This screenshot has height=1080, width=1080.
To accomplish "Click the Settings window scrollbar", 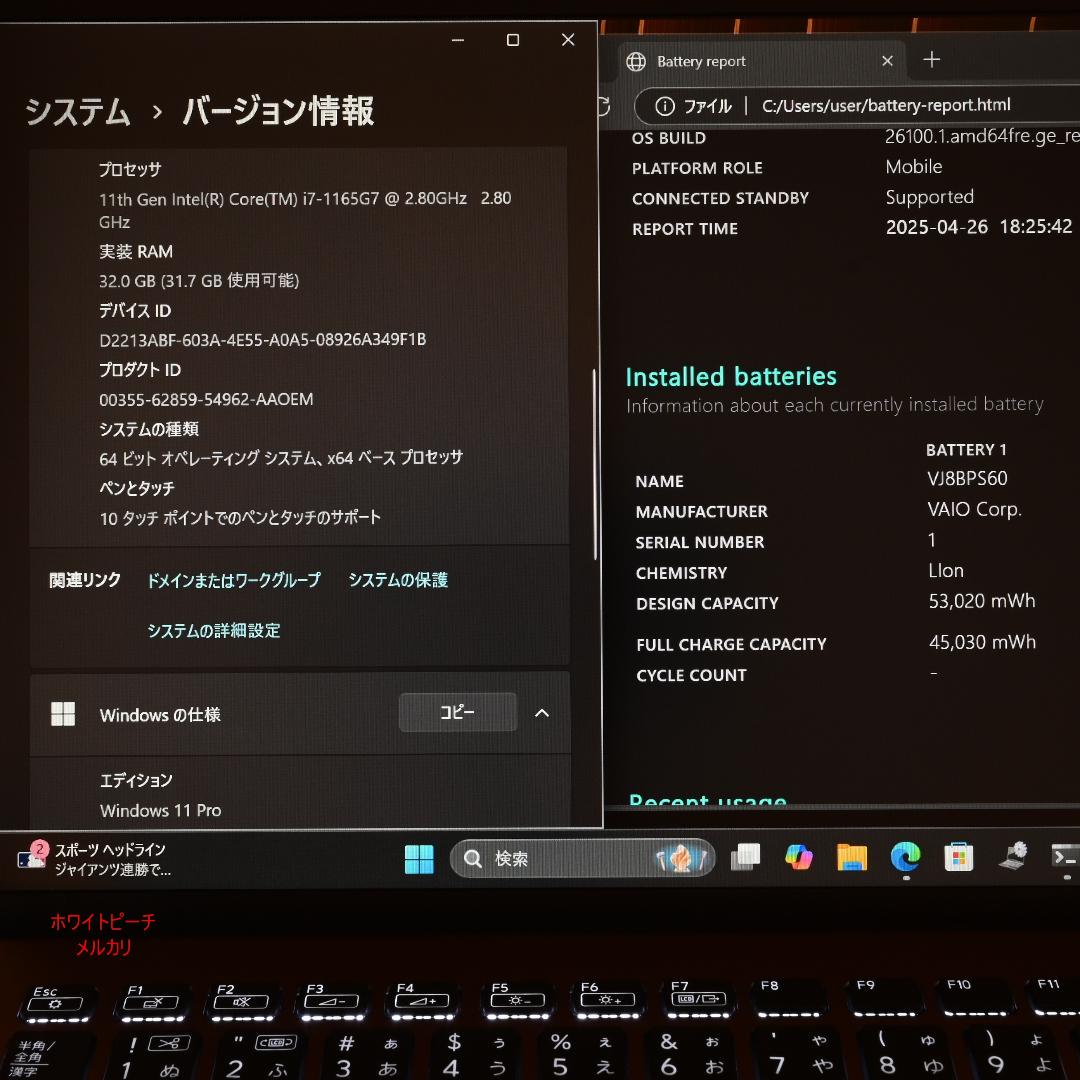I will (595, 465).
